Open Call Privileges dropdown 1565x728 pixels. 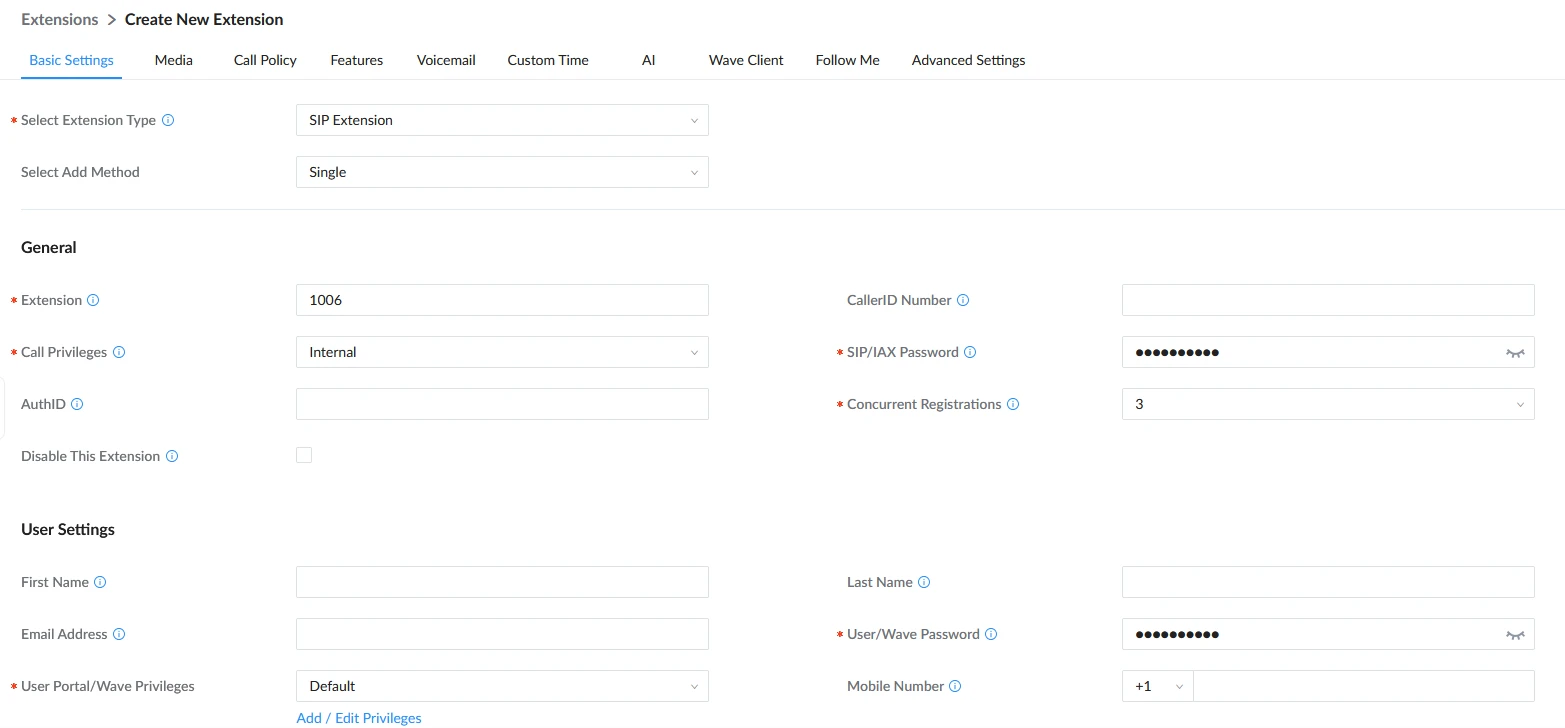[502, 352]
